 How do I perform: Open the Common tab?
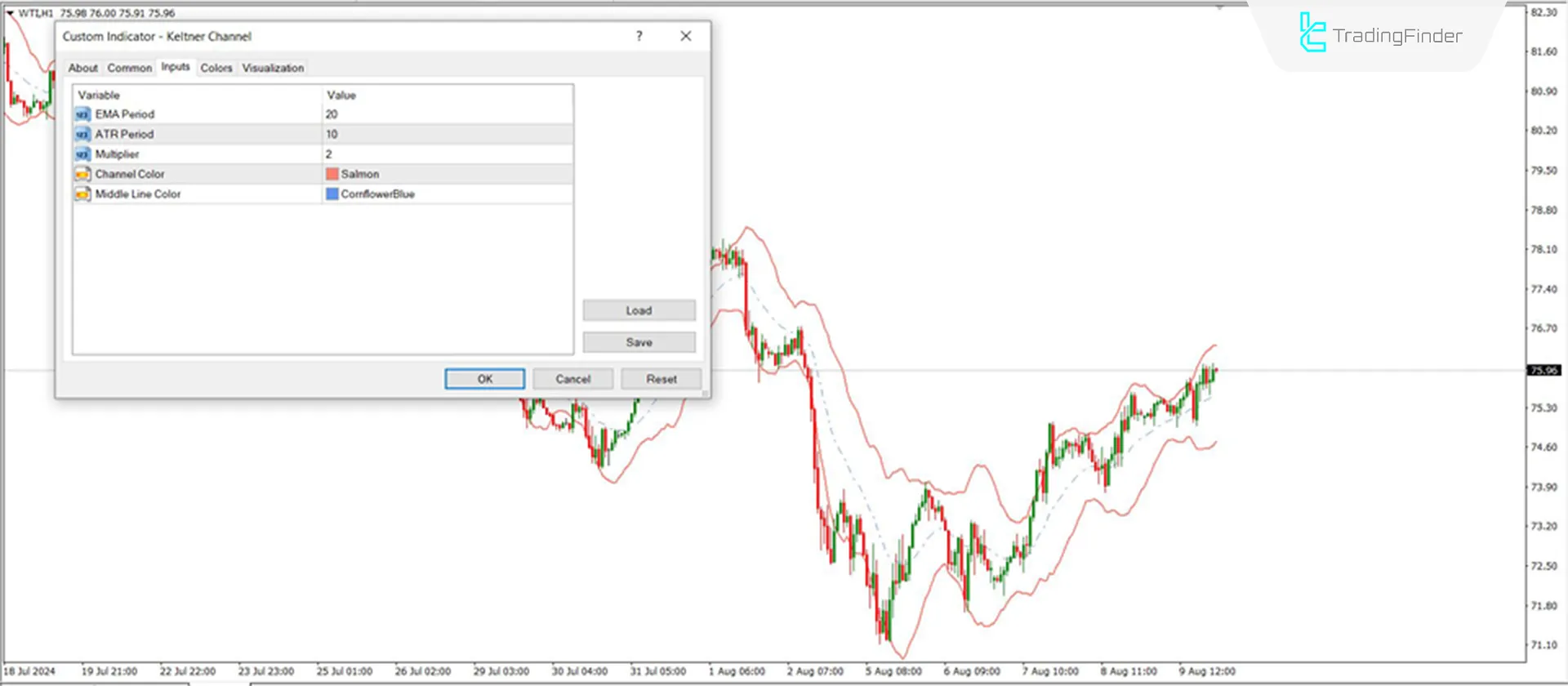tap(129, 68)
